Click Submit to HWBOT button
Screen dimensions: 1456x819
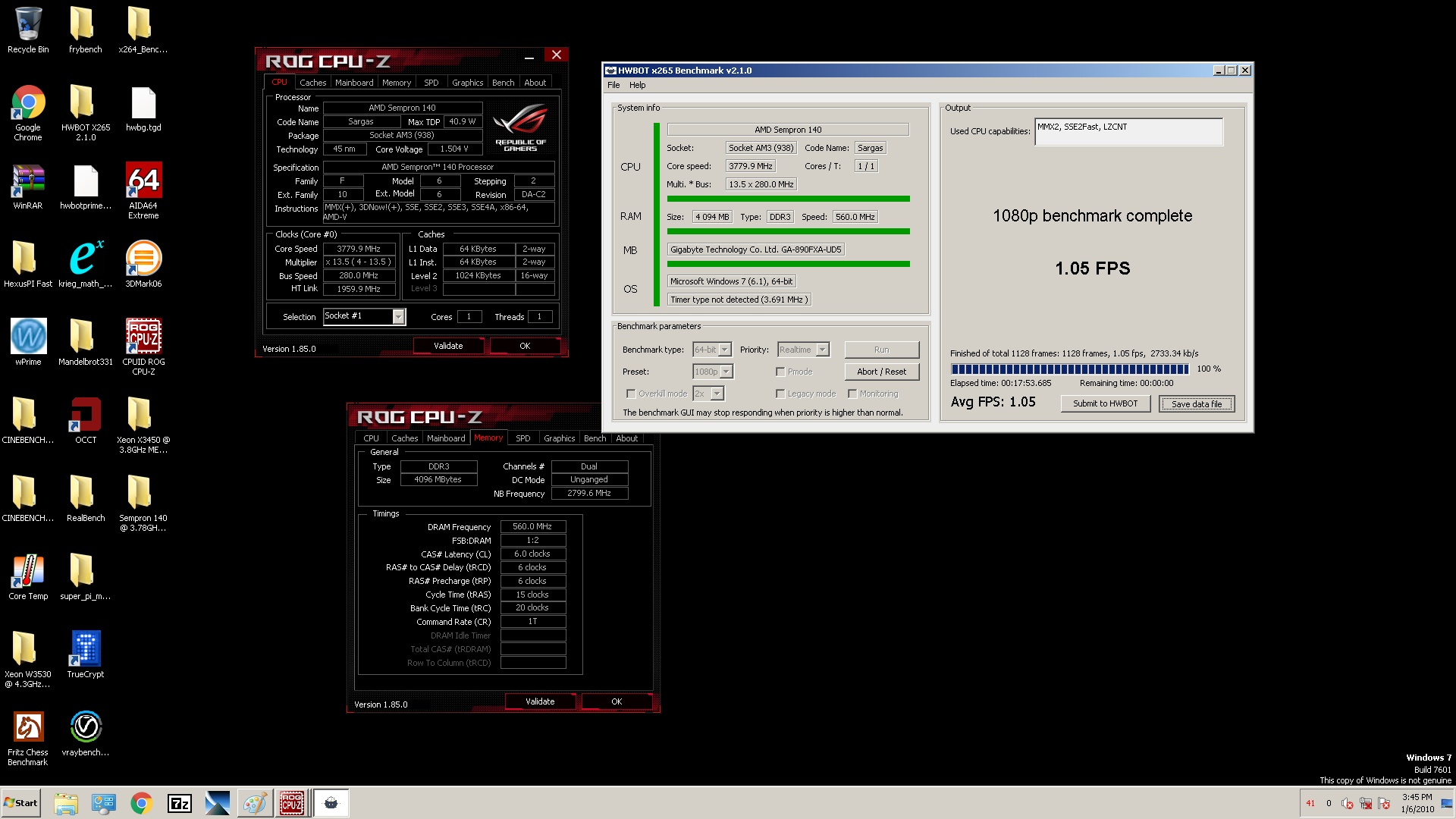click(x=1105, y=403)
